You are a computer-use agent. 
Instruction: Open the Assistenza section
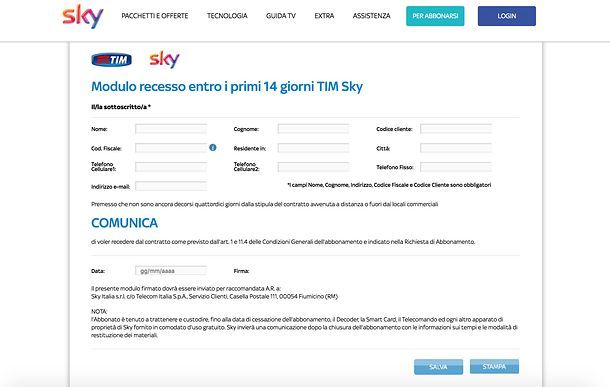pos(372,16)
